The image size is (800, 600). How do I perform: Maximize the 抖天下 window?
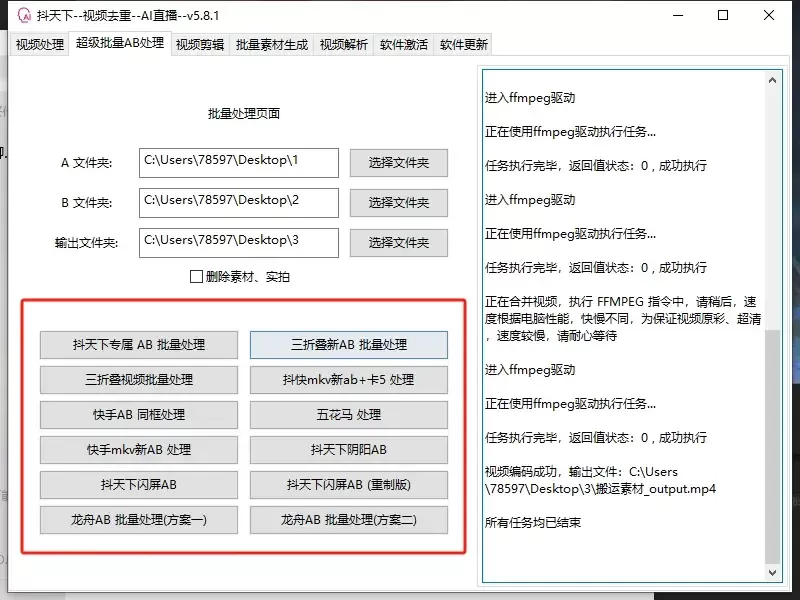(x=723, y=15)
